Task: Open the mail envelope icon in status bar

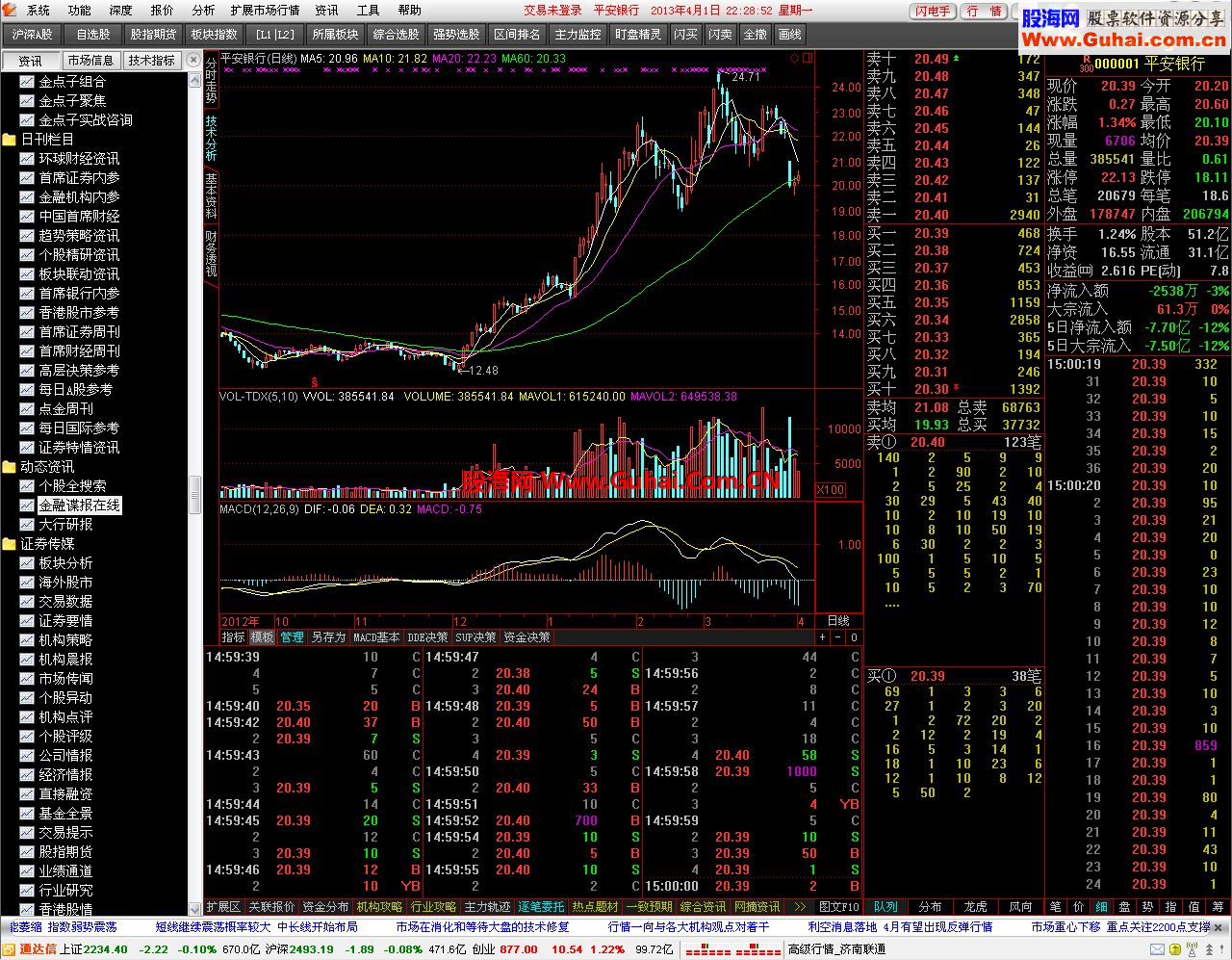Action: click(x=1158, y=949)
